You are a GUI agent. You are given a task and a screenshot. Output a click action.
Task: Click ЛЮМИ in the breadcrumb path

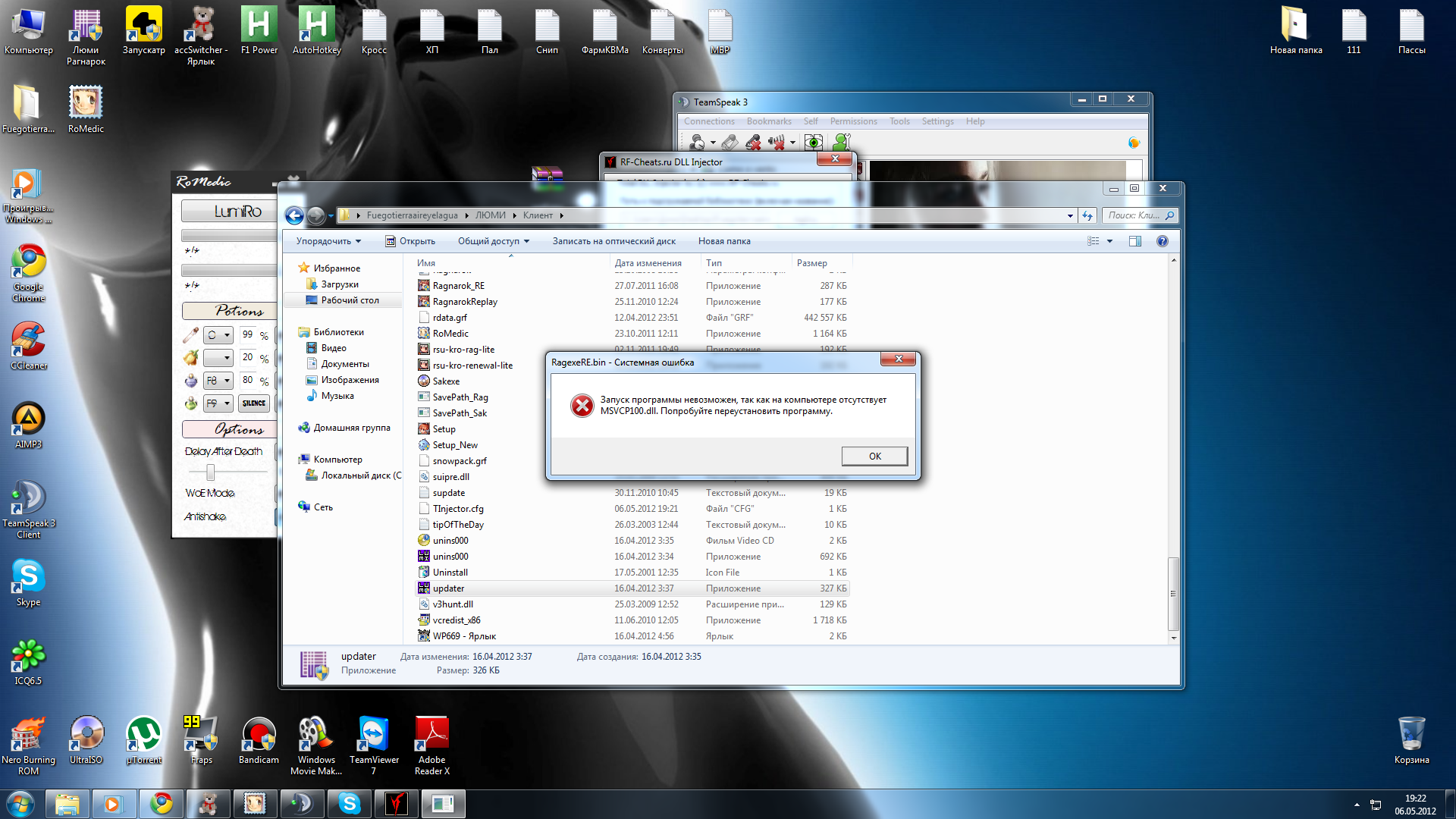490,215
